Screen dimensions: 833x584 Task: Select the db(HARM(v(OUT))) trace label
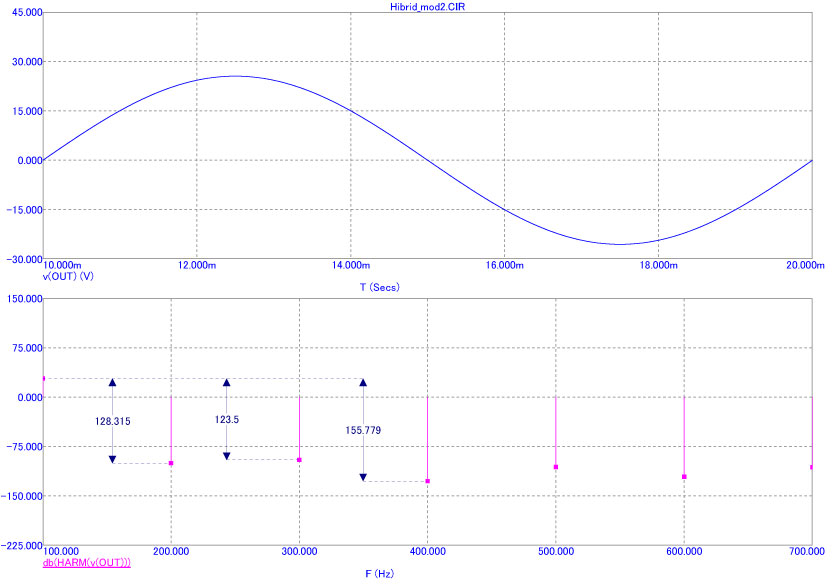87,562
